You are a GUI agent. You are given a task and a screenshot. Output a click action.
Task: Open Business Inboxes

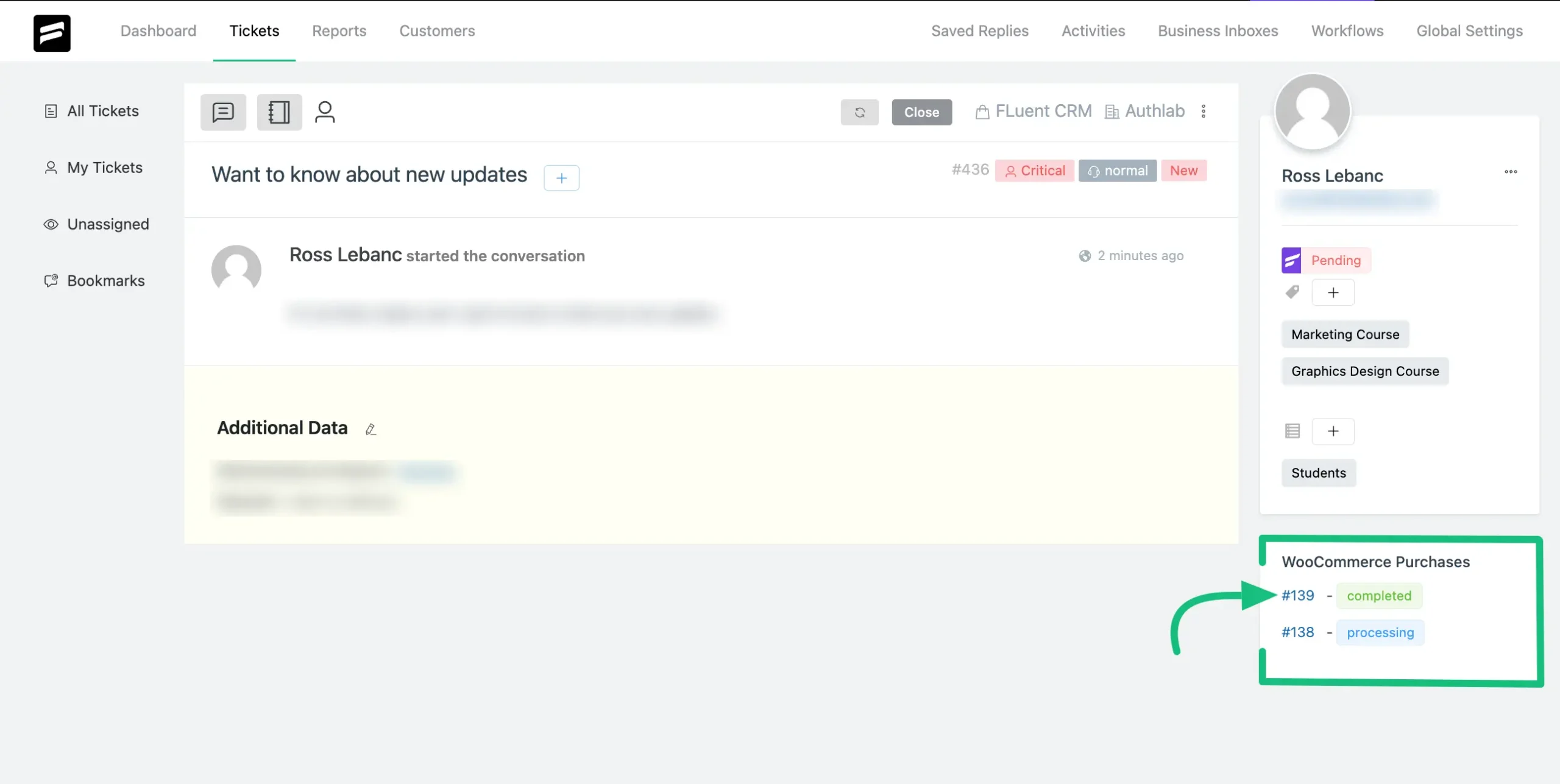tap(1218, 30)
